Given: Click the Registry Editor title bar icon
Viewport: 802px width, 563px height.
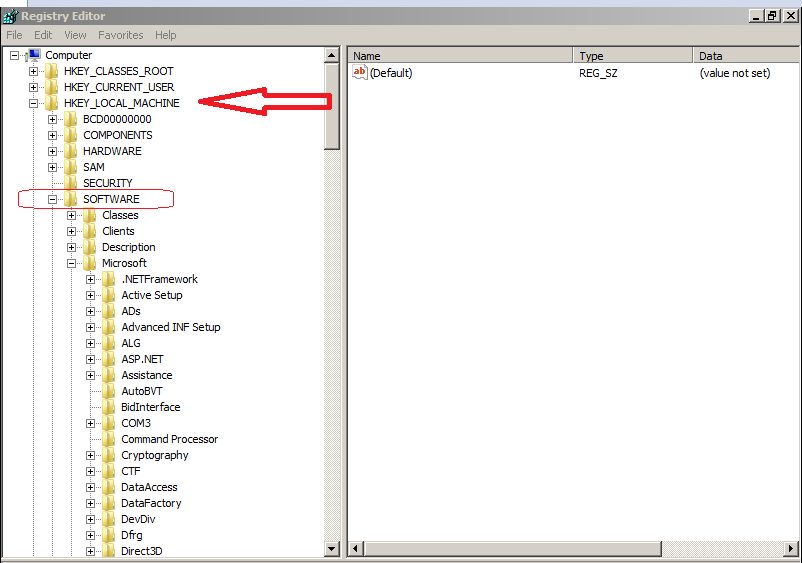Looking at the screenshot, I should pyautogui.click(x=10, y=16).
